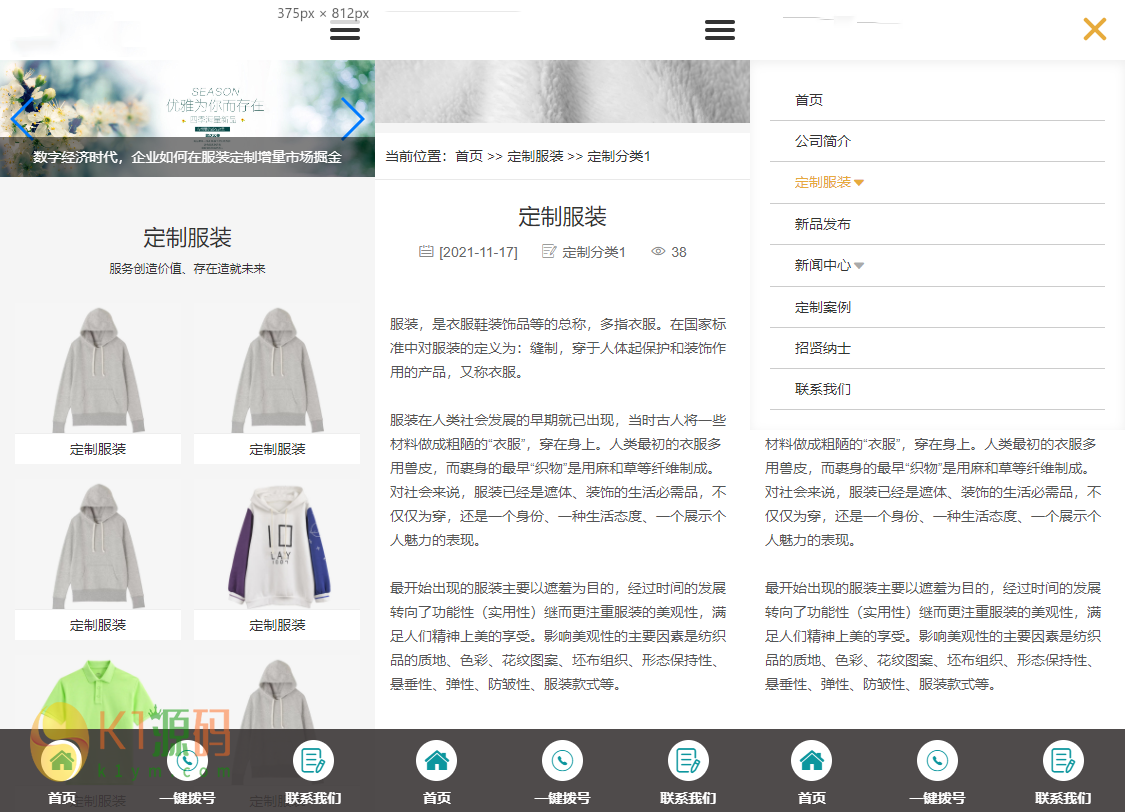Tap contact us icon in right panel bottom bar

(x=1063, y=760)
